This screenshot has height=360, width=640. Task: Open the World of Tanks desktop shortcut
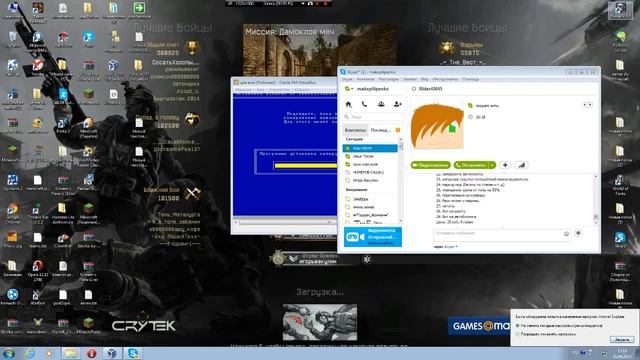pos(620,184)
